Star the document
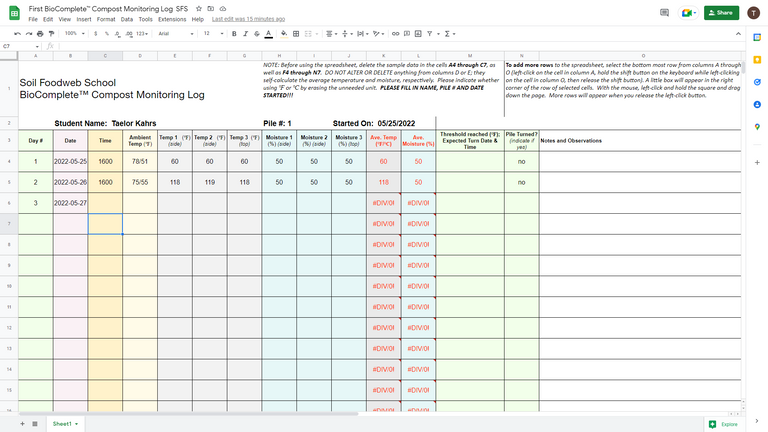The width and height of the screenshot is (768, 432). point(198,9)
